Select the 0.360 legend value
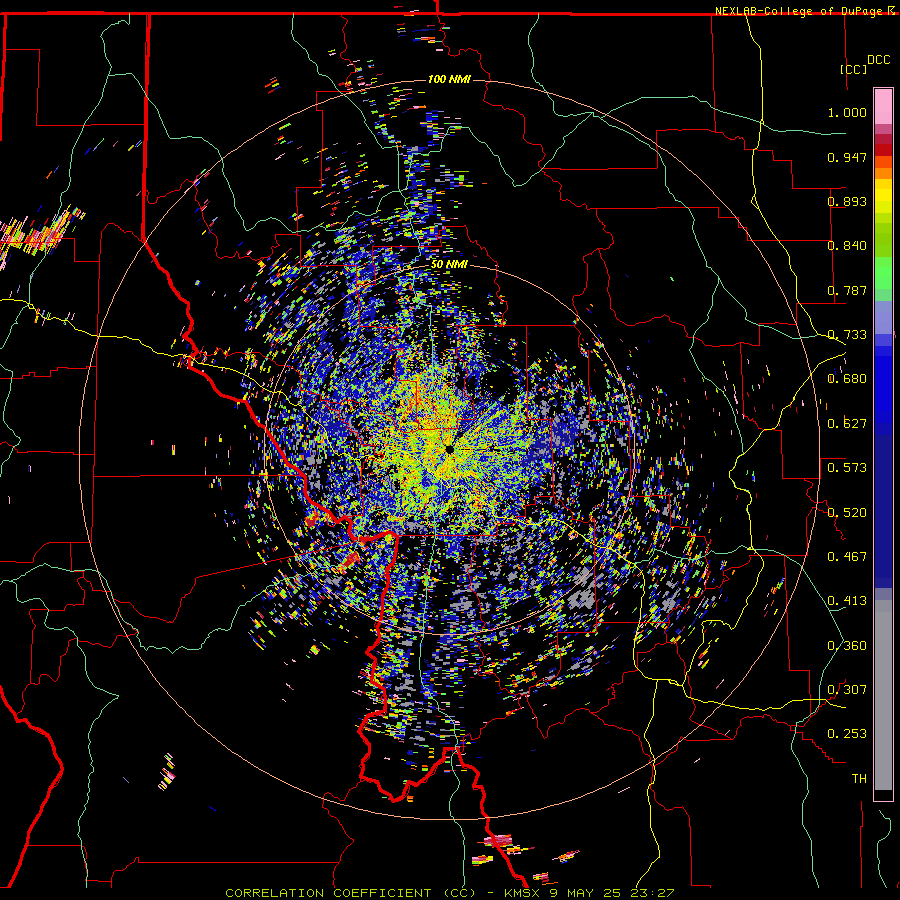Viewport: 900px width, 900px height. point(847,646)
